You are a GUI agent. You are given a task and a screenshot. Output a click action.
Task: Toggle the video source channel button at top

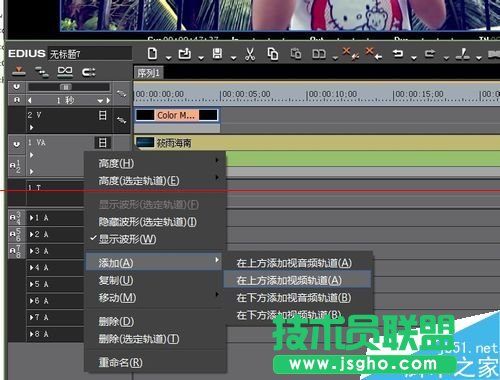click(16, 87)
